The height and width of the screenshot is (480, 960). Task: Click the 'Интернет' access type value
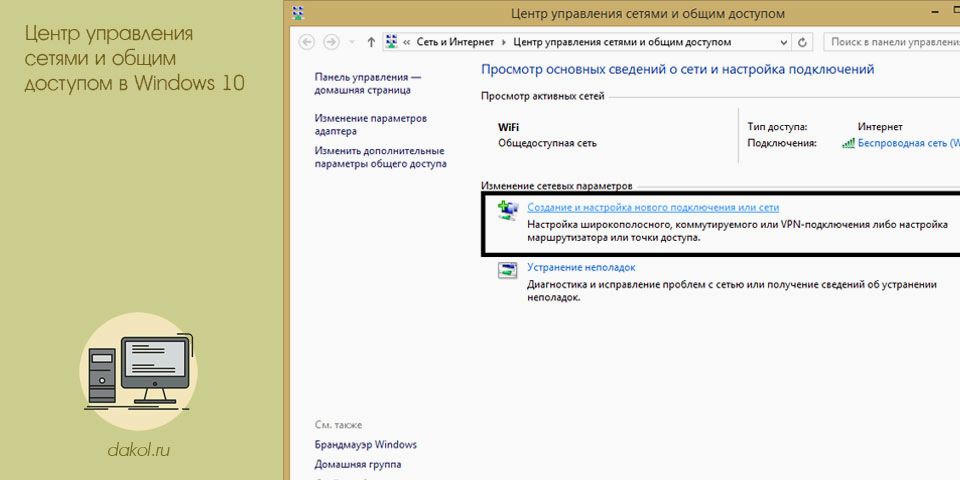click(x=880, y=127)
